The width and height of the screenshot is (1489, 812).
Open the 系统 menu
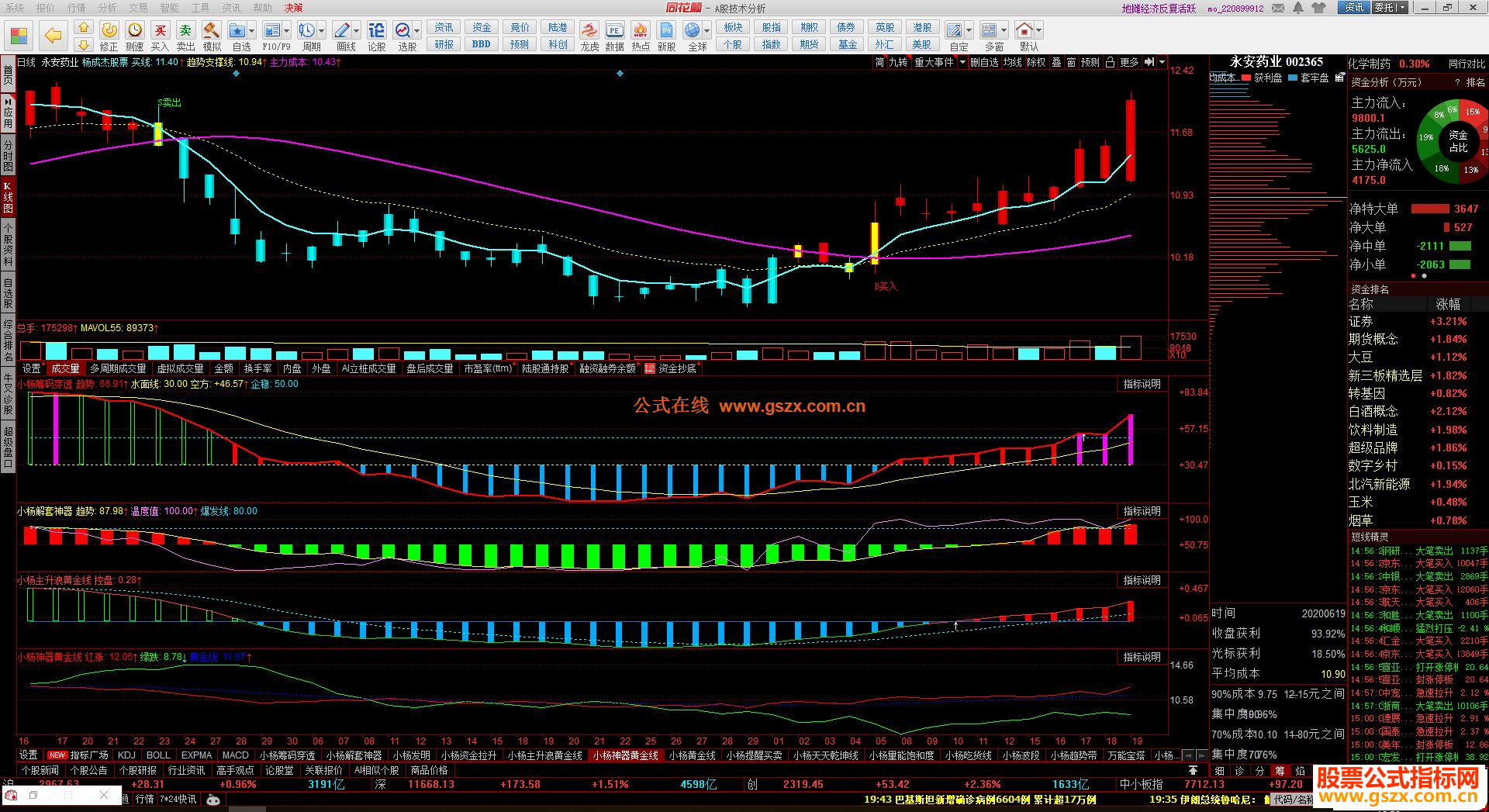(x=15, y=8)
